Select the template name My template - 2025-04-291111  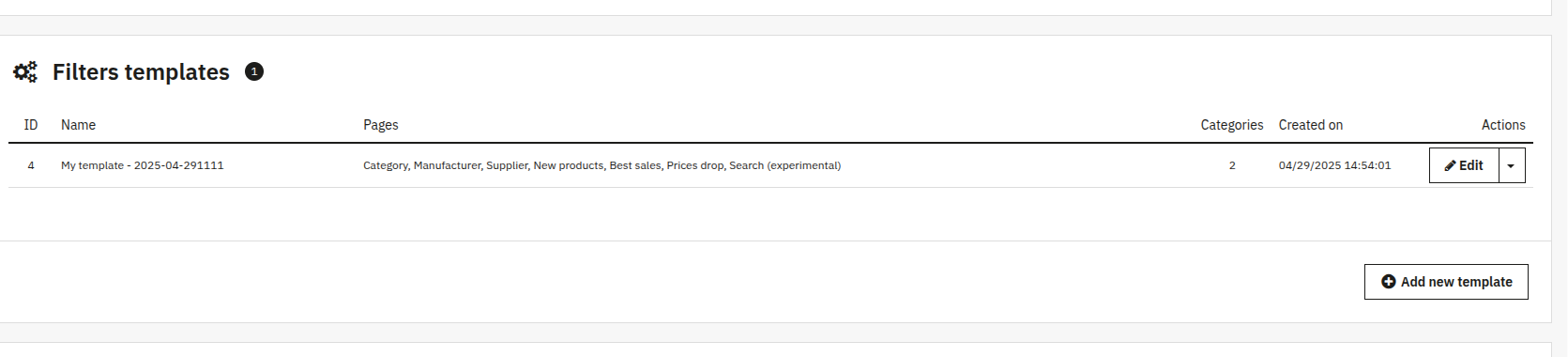(x=143, y=165)
